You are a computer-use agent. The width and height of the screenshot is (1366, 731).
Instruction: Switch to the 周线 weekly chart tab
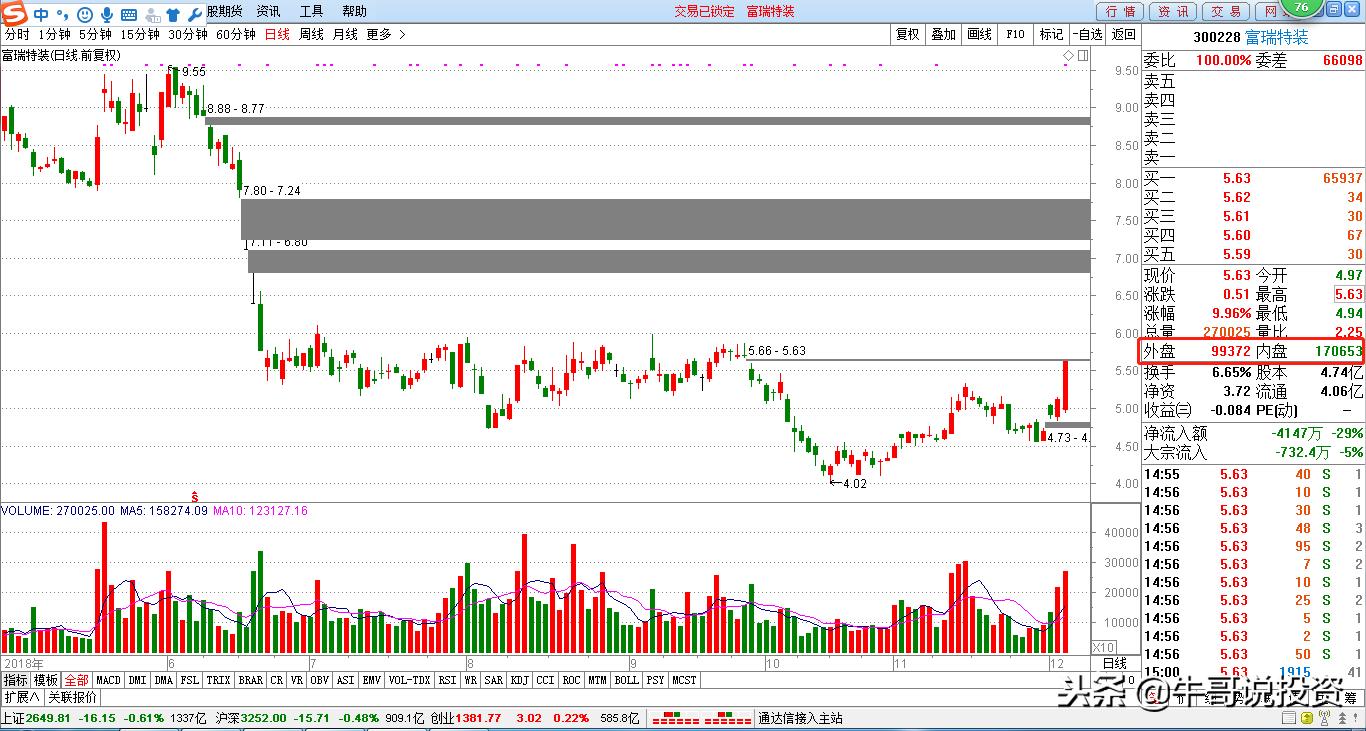[x=313, y=33]
